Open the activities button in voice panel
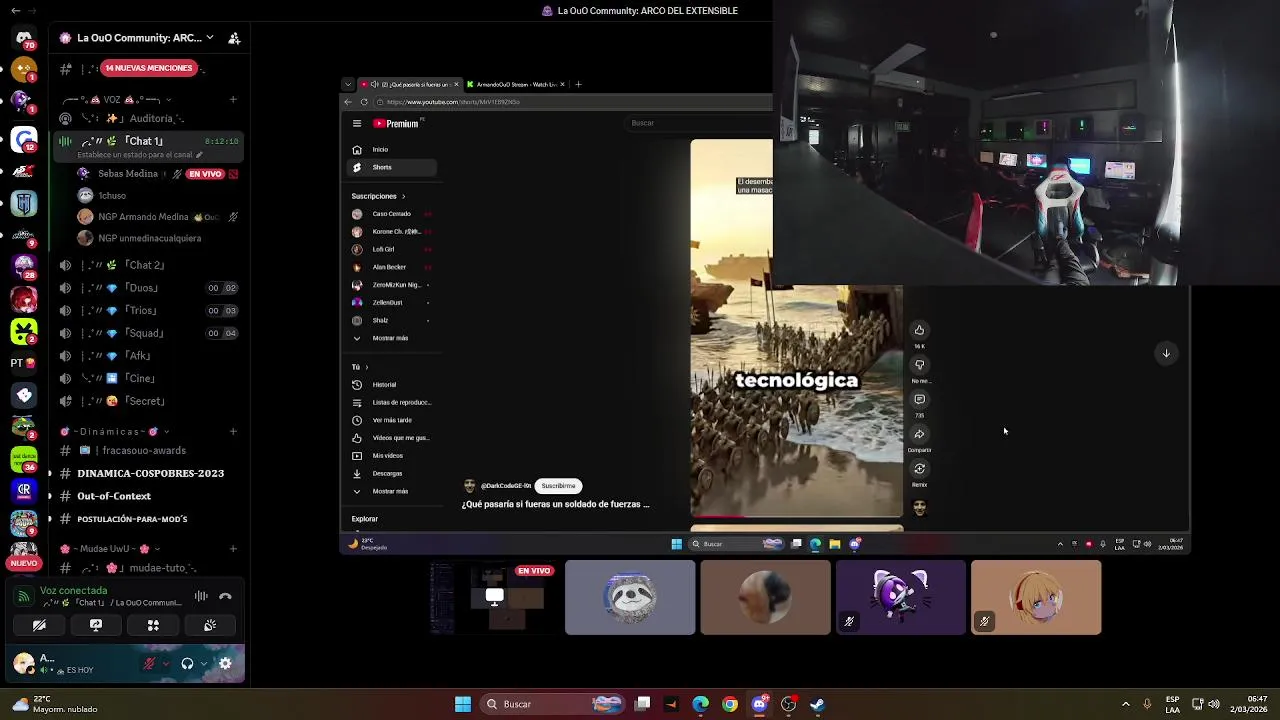This screenshot has height=720, width=1280. 153,625
